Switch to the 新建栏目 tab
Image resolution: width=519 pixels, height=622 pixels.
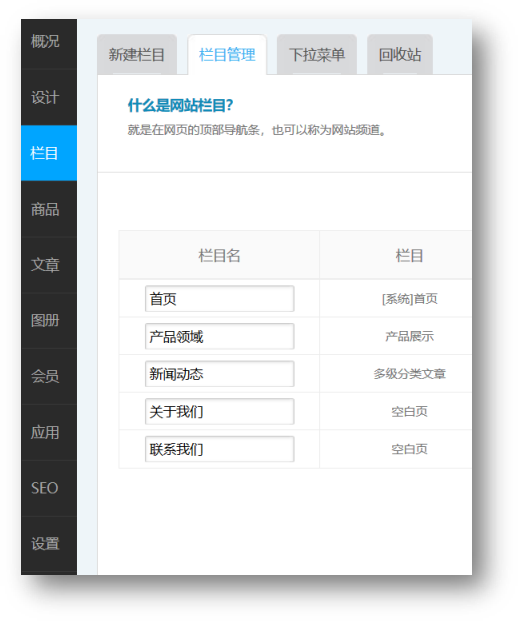click(x=137, y=54)
